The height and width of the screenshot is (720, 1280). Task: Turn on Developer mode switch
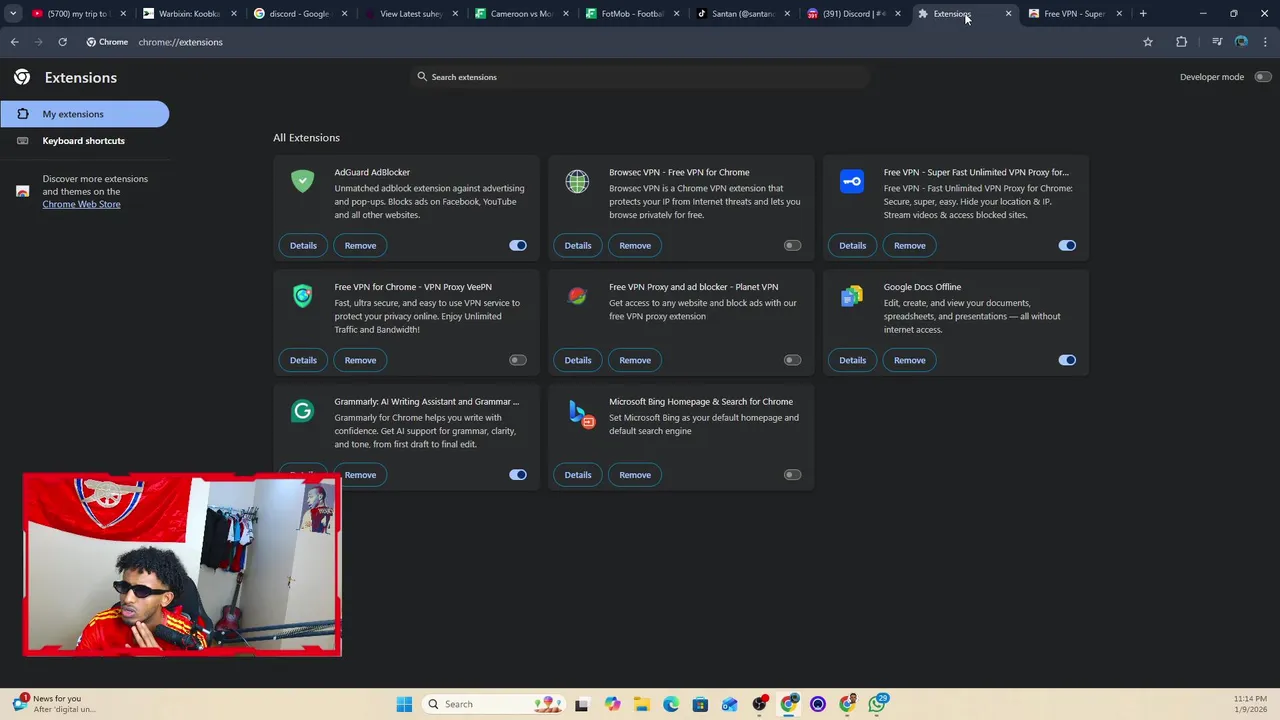(1262, 77)
